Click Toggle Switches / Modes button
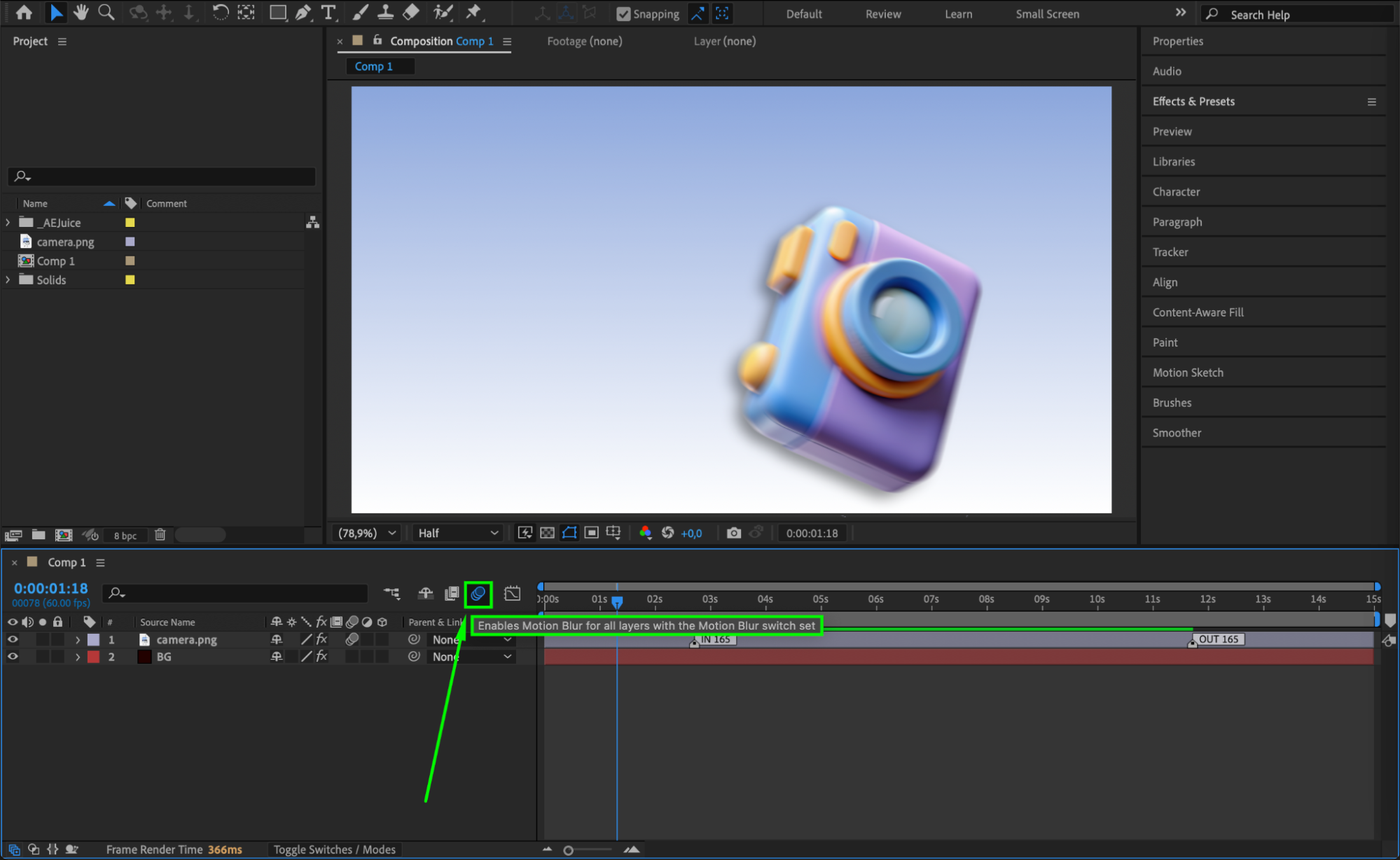 tap(334, 849)
